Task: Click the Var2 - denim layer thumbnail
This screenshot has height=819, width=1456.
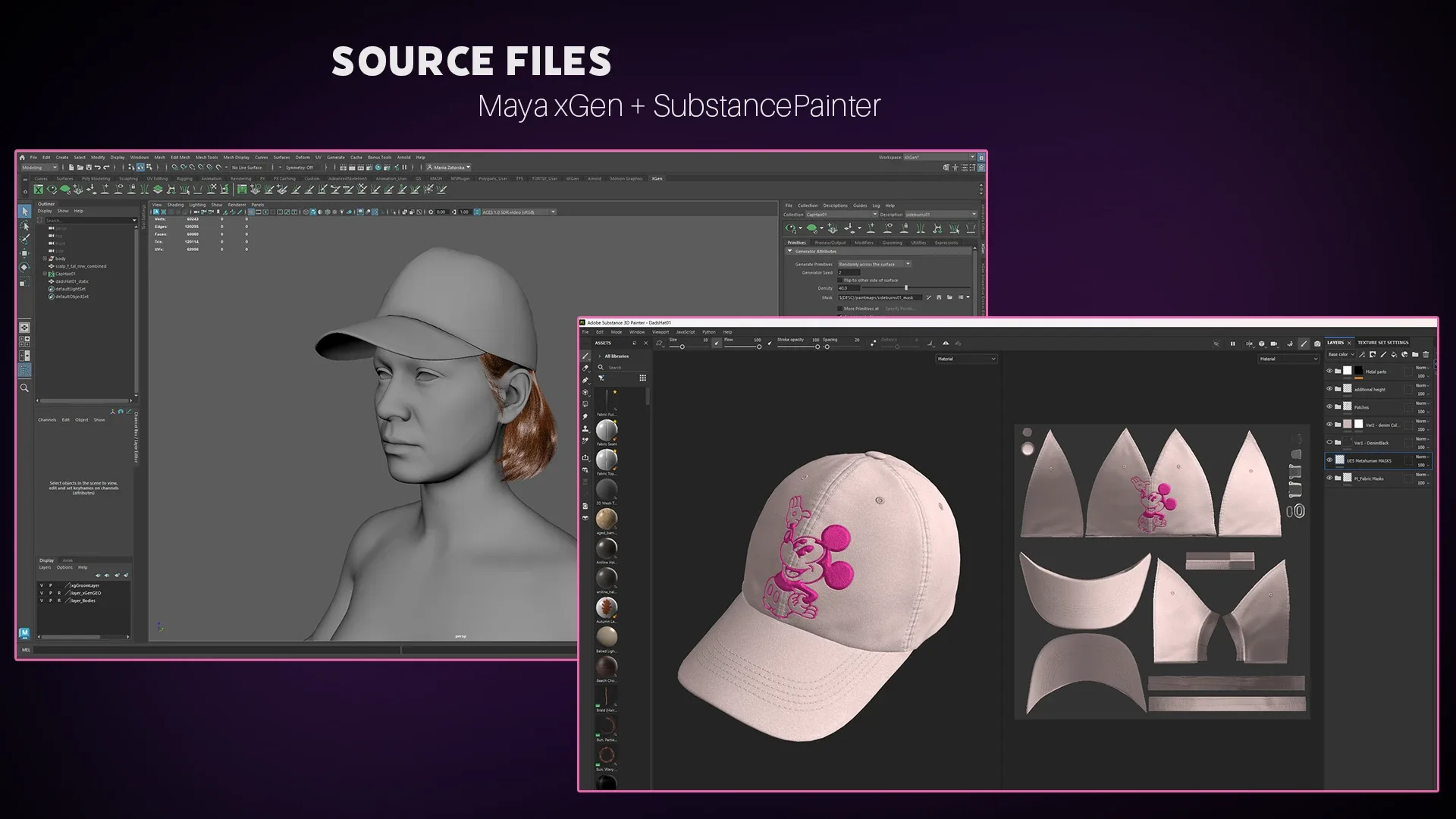Action: coord(1347,425)
